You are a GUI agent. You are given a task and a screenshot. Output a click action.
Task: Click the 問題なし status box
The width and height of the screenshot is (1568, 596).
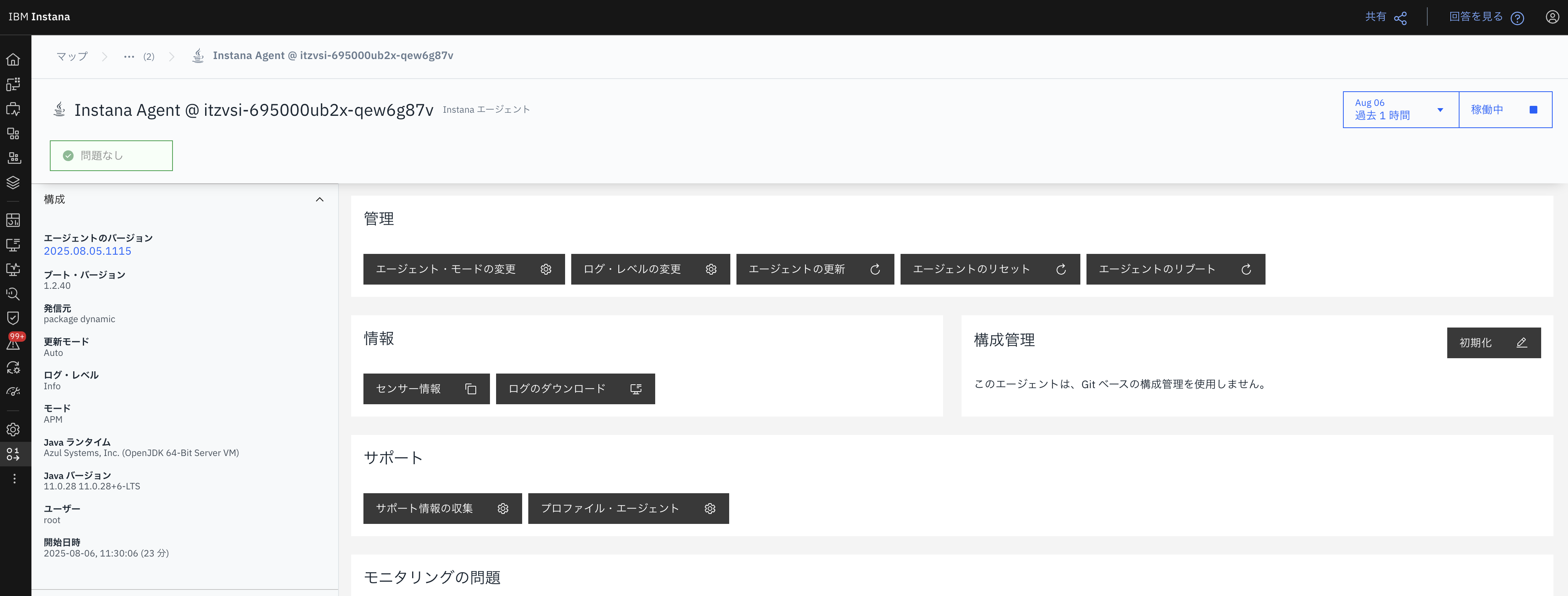pos(111,156)
